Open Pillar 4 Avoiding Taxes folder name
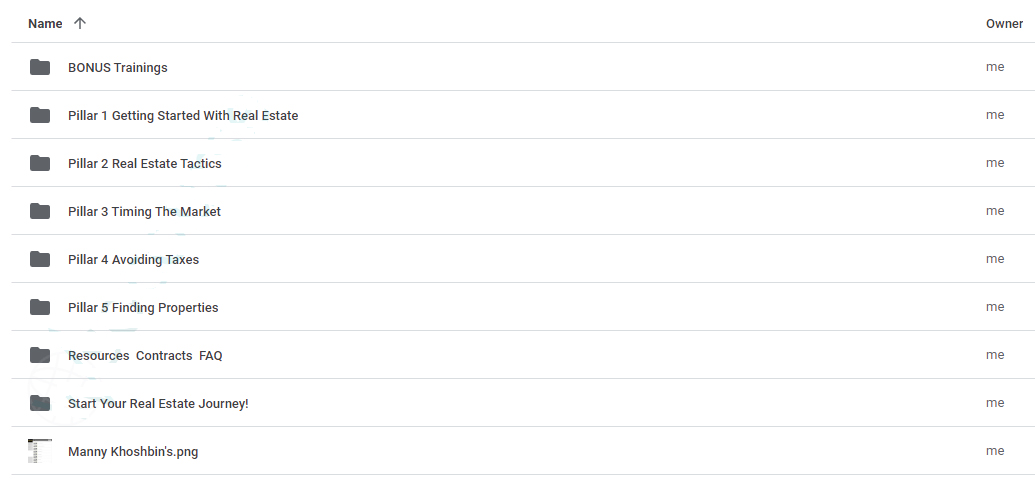The width and height of the screenshot is (1035, 491). [x=133, y=259]
